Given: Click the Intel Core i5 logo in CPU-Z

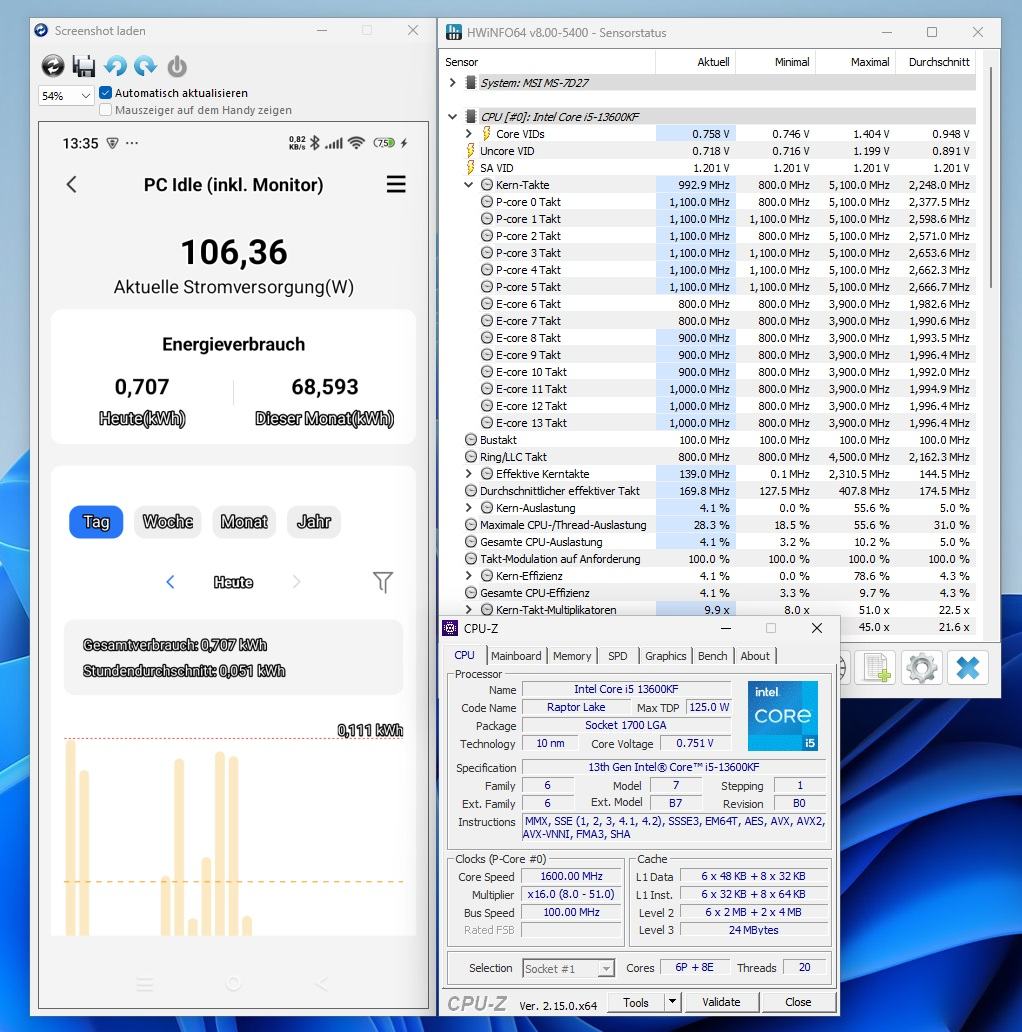Looking at the screenshot, I should (x=782, y=715).
